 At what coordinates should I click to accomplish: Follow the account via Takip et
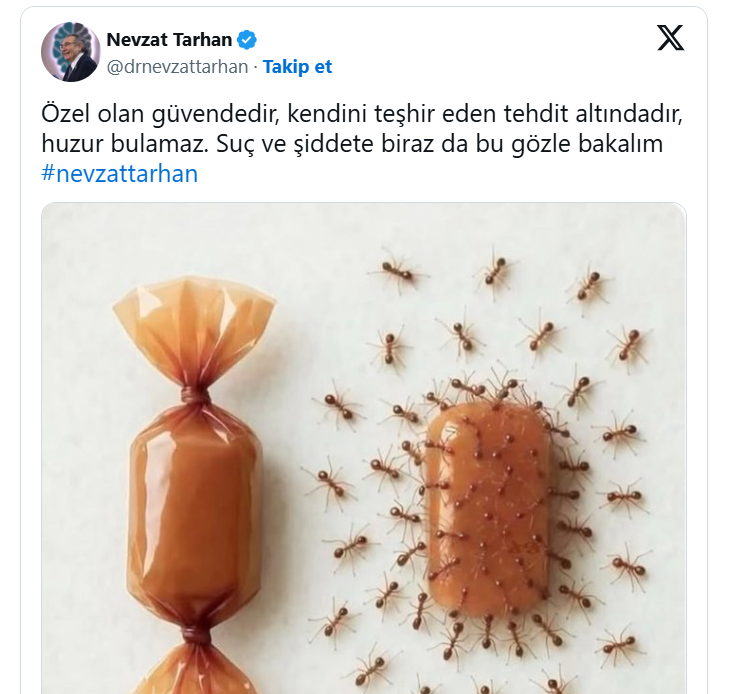[x=297, y=67]
